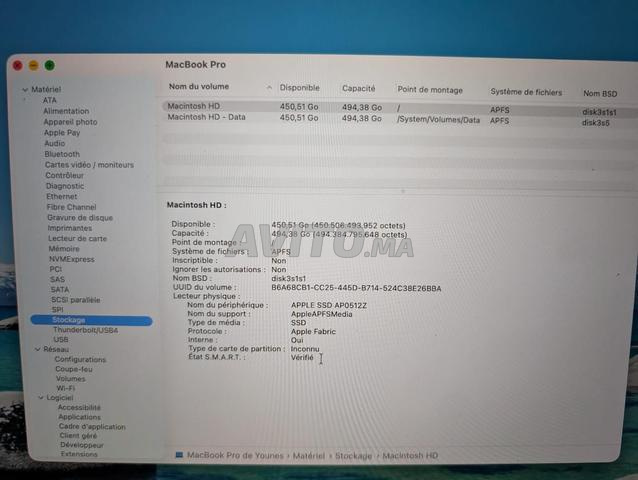
Task: Expand the ATA tree item
Action: click(27, 101)
